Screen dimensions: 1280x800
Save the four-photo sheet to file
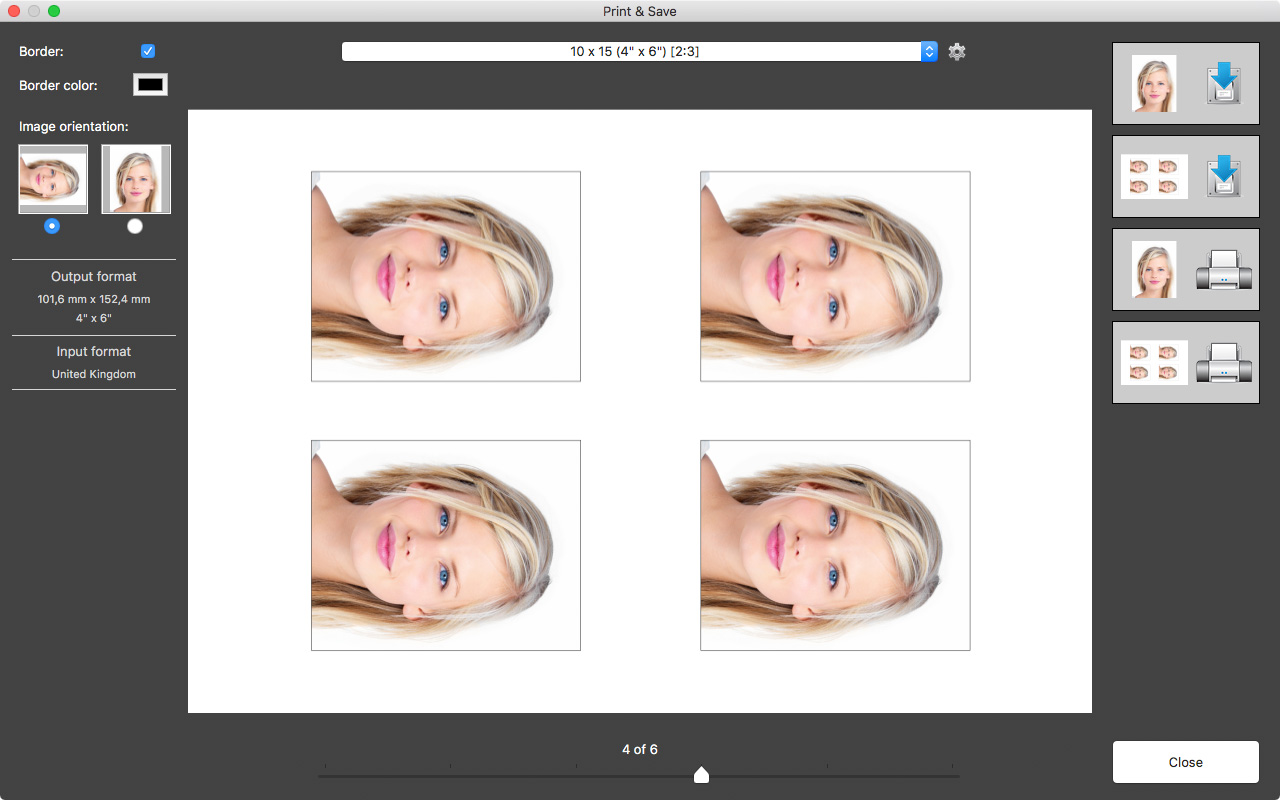[1185, 176]
